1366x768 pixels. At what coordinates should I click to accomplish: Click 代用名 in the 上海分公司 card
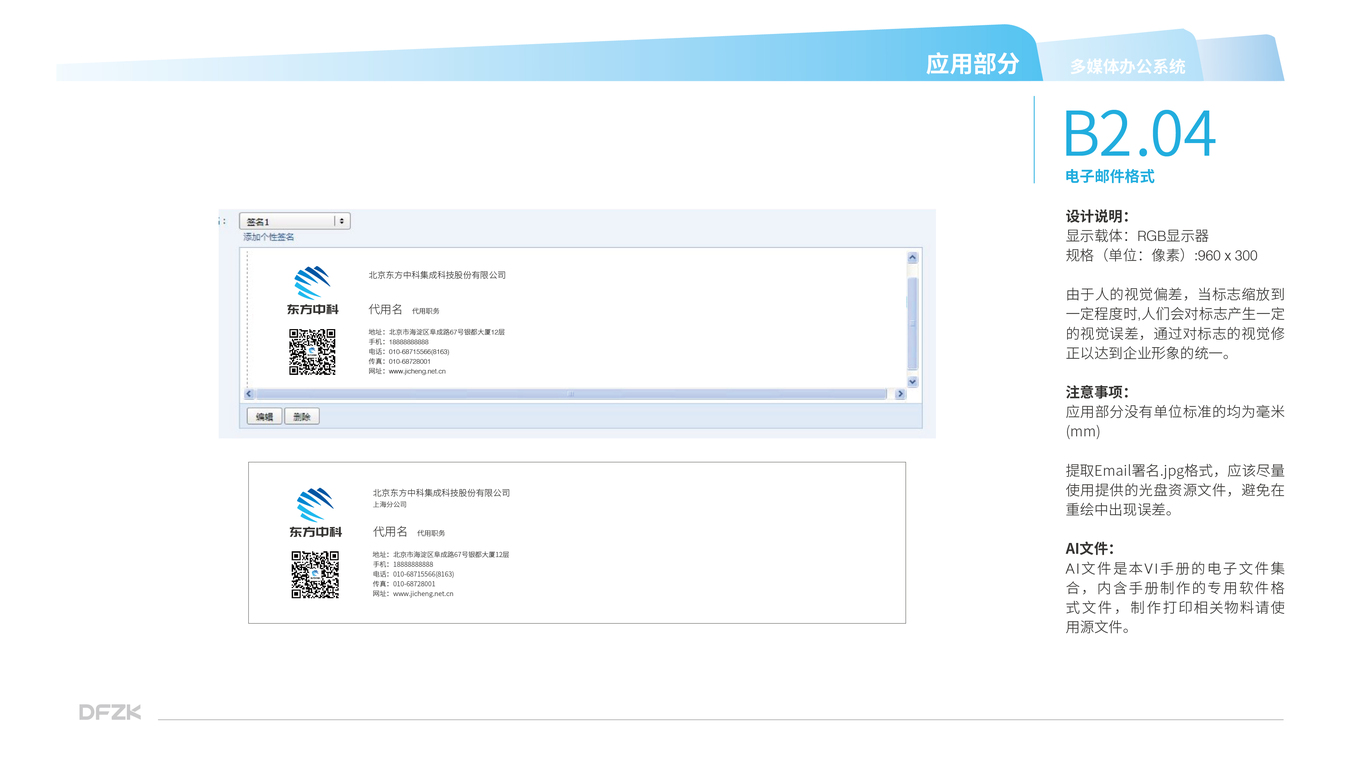(390, 532)
